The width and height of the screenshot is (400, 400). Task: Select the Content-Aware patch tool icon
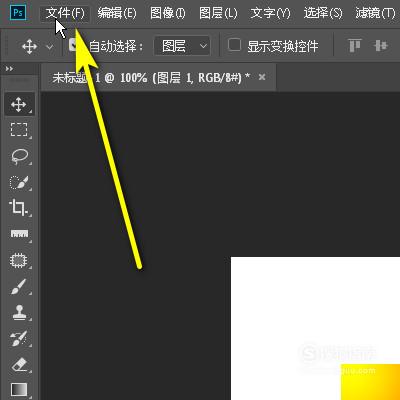click(19, 260)
